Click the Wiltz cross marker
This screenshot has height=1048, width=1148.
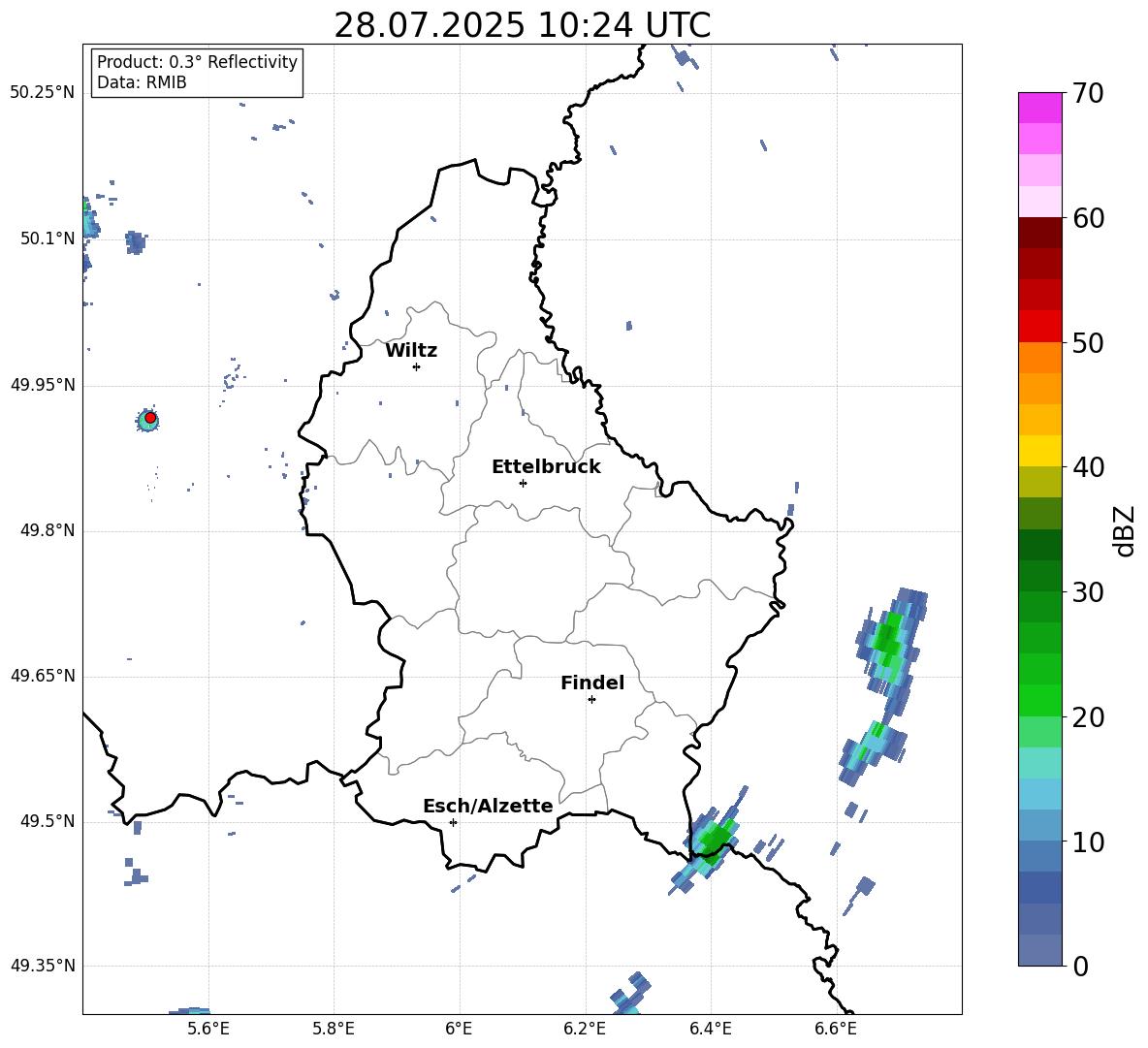pyautogui.click(x=417, y=366)
